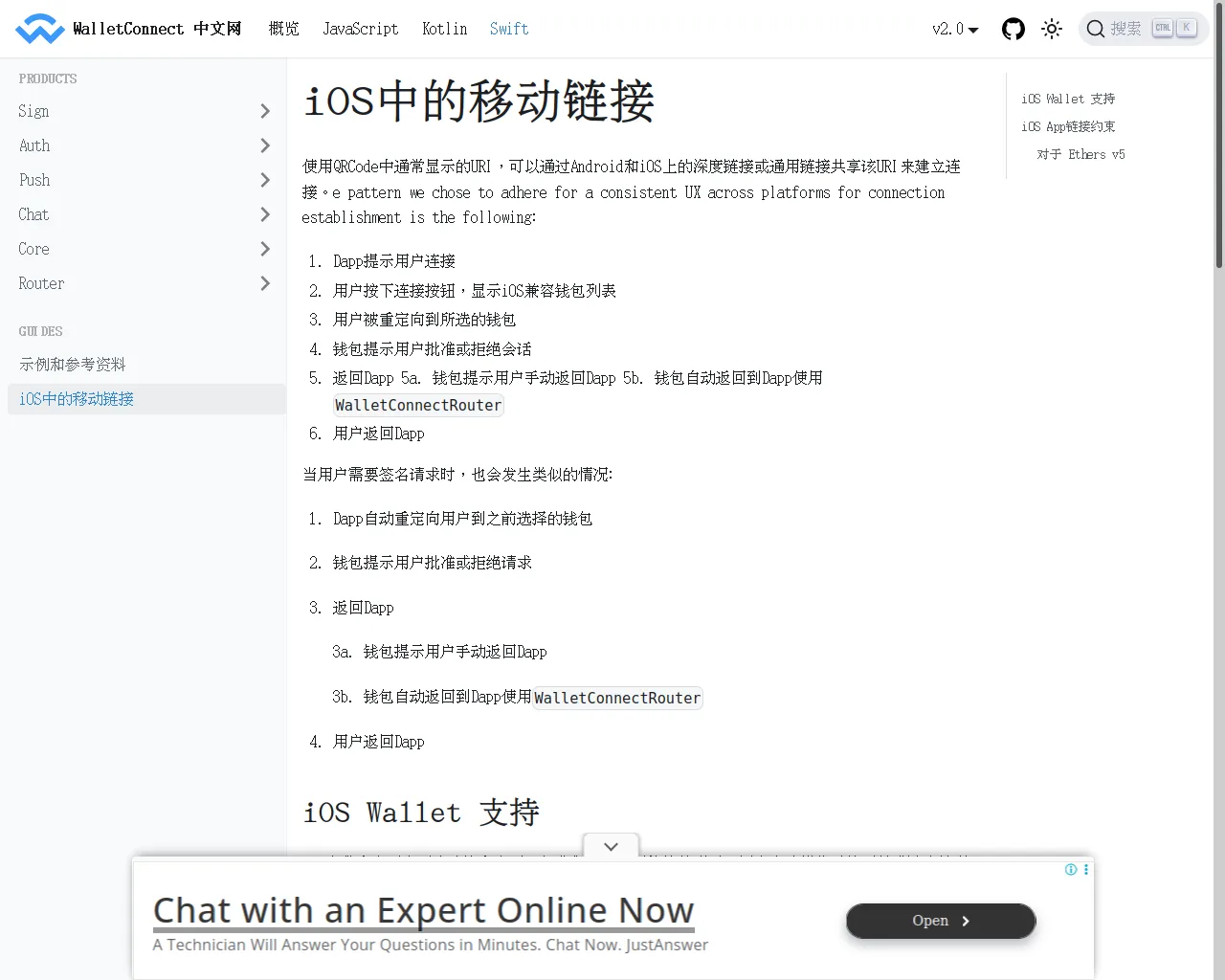The image size is (1225, 980).
Task: Click the search magnifier icon
Action: click(x=1096, y=29)
